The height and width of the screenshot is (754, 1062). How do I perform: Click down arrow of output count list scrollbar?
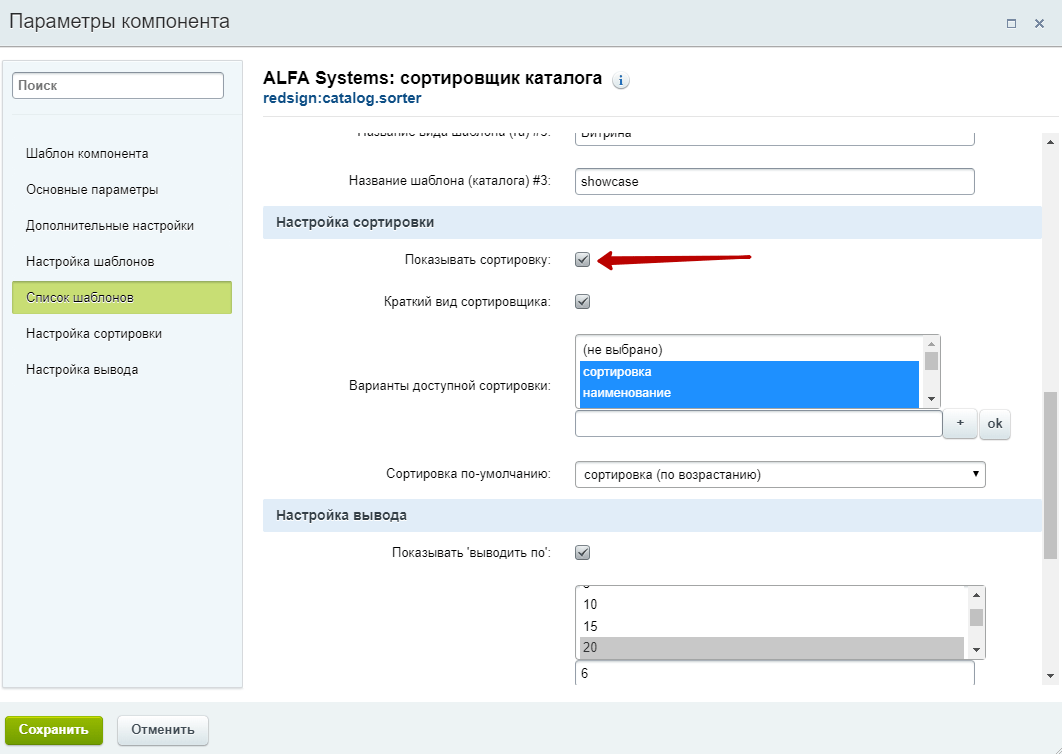point(976,650)
